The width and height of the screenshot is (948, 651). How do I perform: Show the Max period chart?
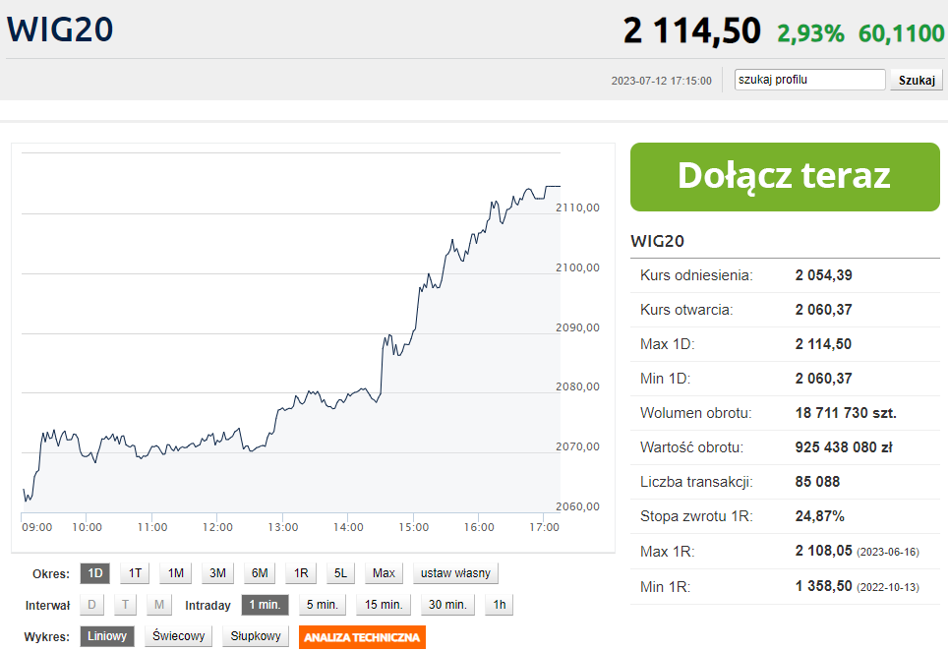point(384,573)
